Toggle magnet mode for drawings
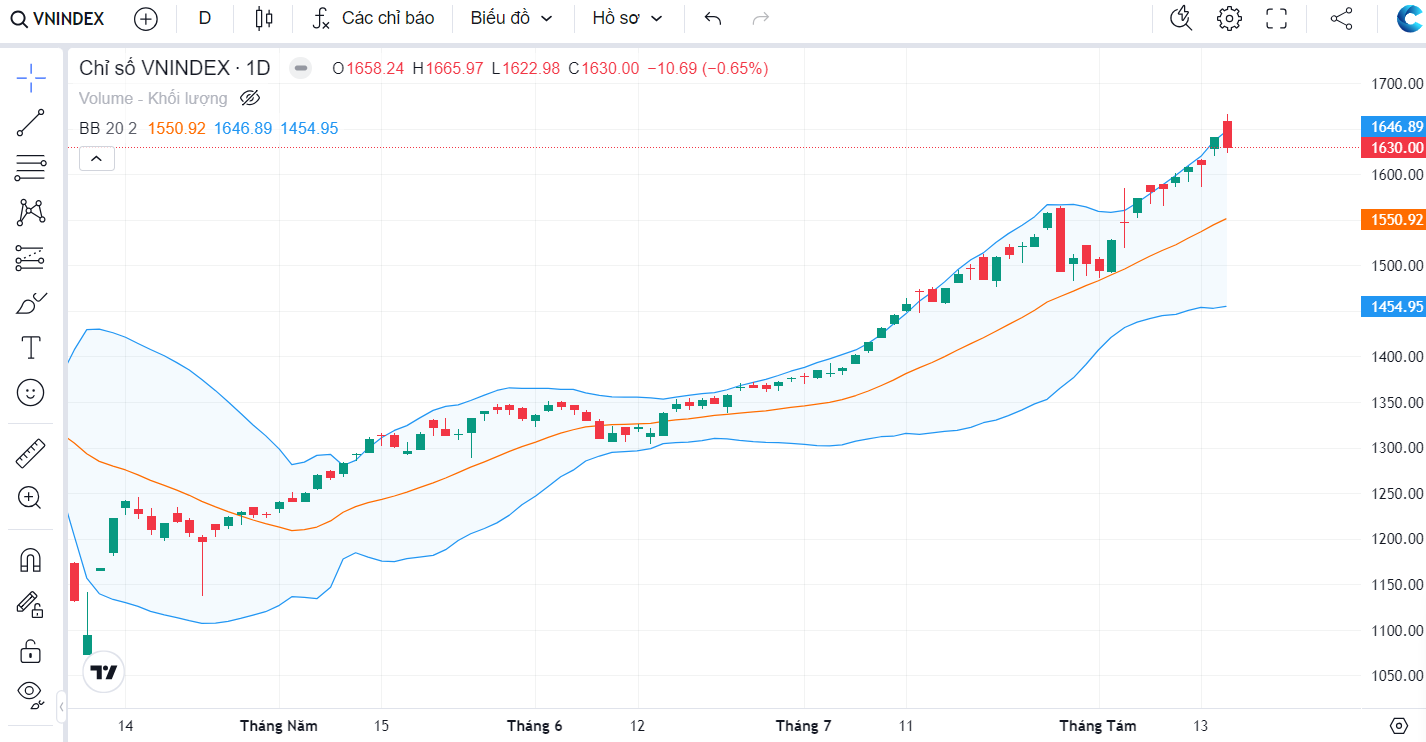Image resolution: width=1426 pixels, height=742 pixels. (31, 560)
